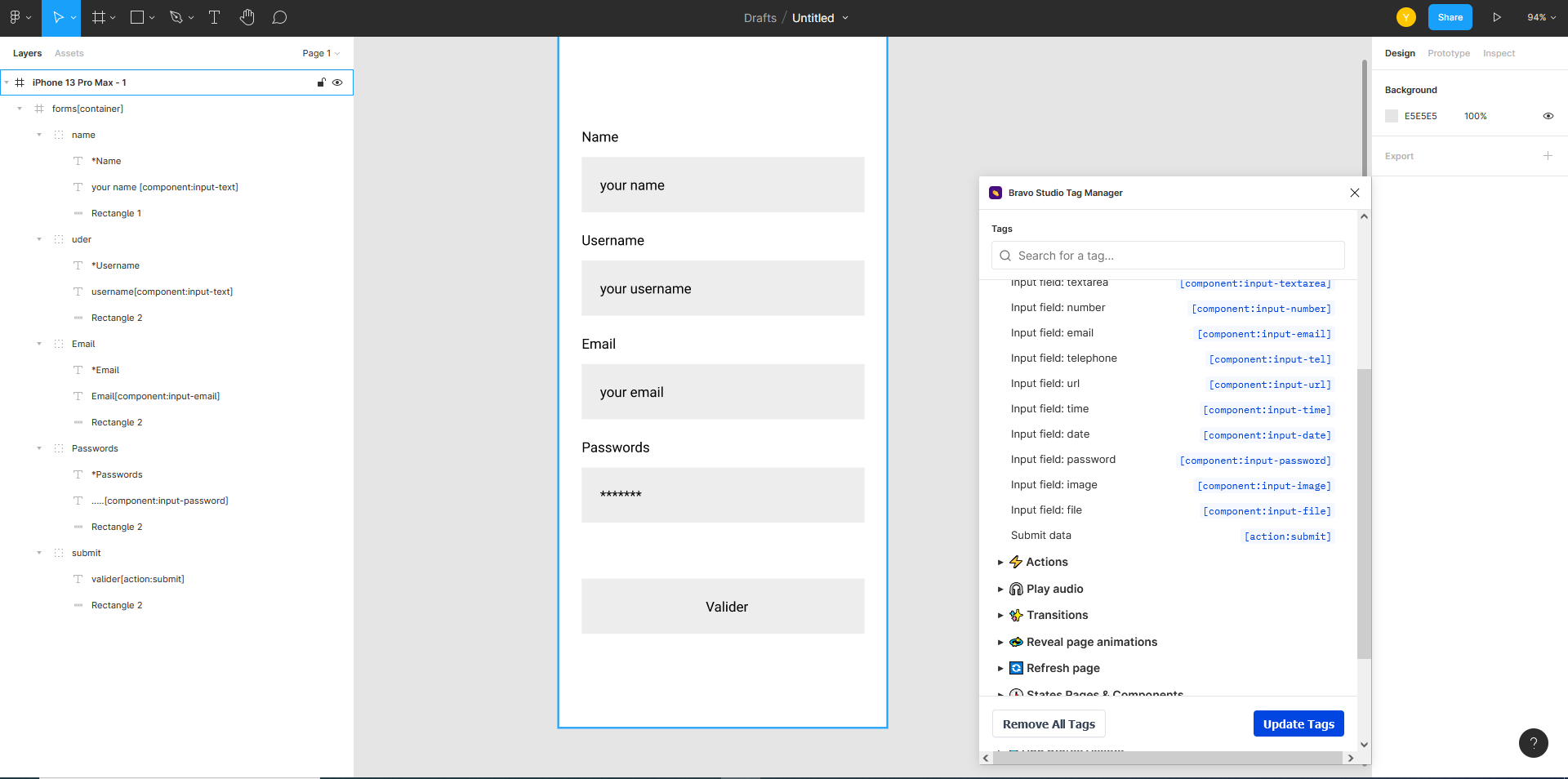Click the E5E5E5 background color swatch
This screenshot has height=779, width=1568.
coord(1392,116)
